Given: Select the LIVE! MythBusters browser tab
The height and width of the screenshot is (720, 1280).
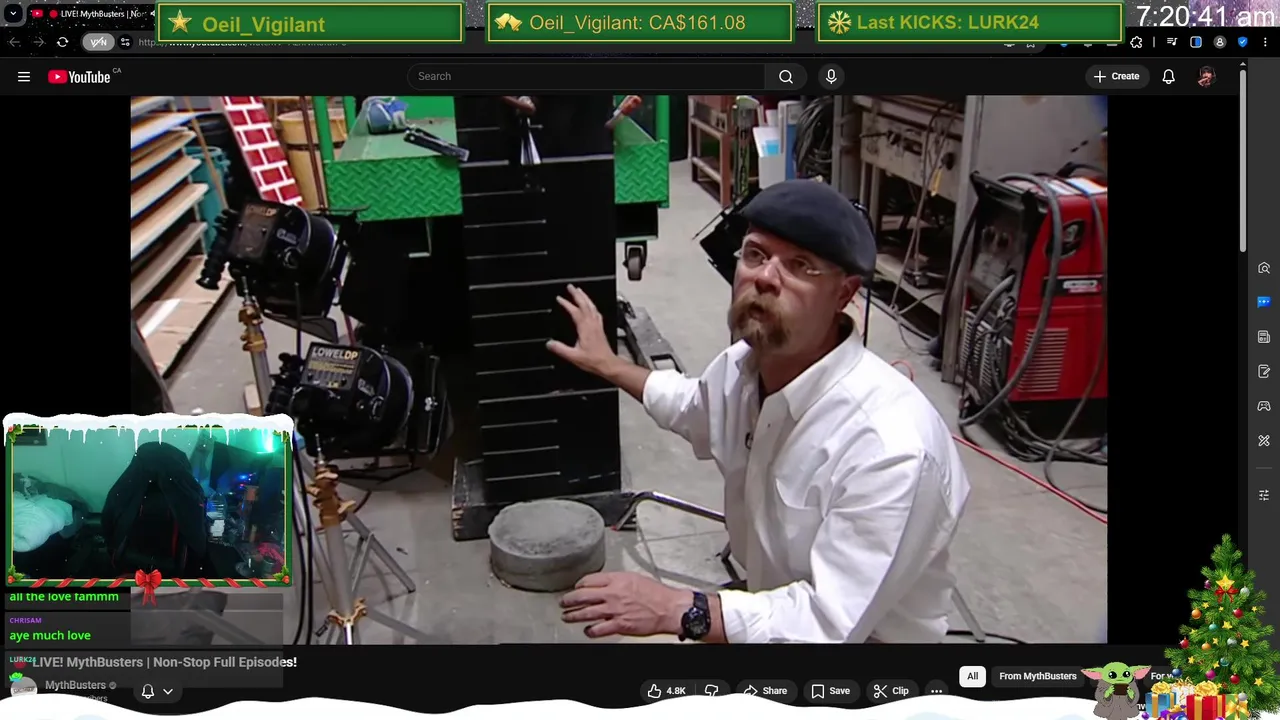Looking at the screenshot, I should click(x=89, y=14).
